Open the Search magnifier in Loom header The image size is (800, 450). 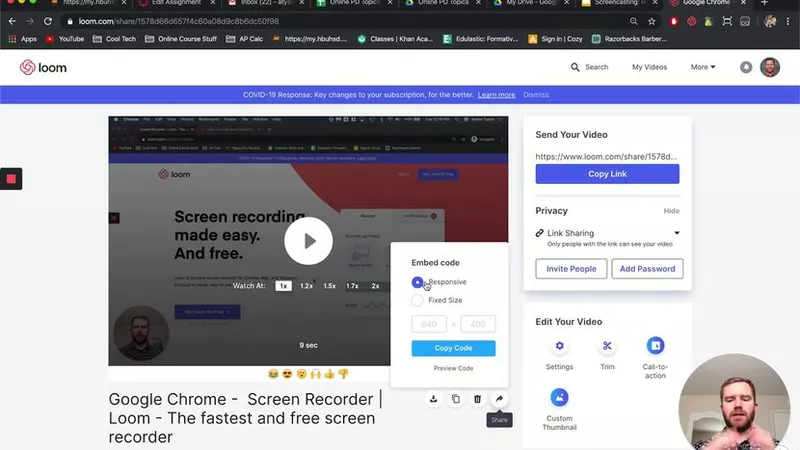[575, 67]
